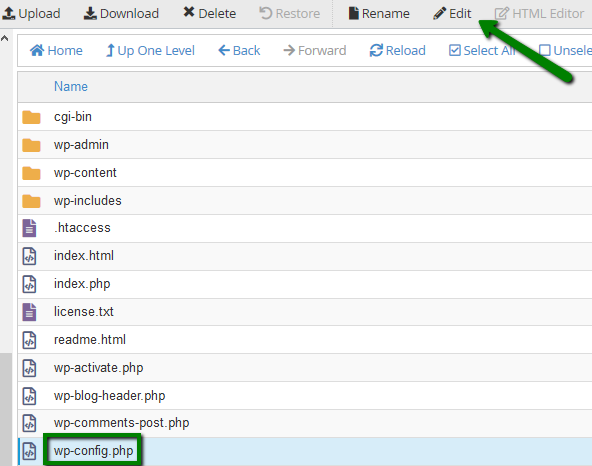592x466 pixels.
Task: Open Edit with the pencil icon
Action: pos(439,14)
